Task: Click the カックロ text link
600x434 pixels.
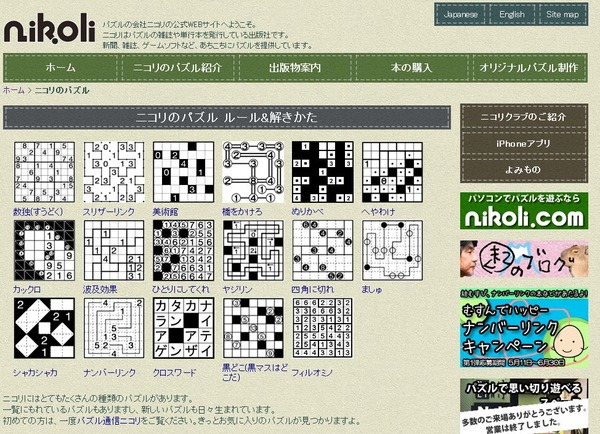Action: pyautogui.click(x=27, y=290)
